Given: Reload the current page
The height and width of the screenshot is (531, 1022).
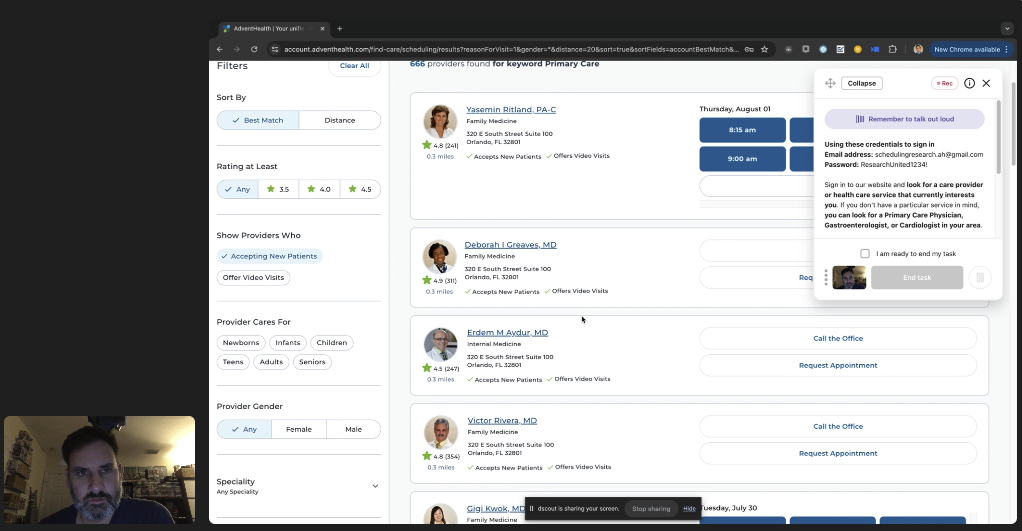Looking at the screenshot, I should click(254, 50).
